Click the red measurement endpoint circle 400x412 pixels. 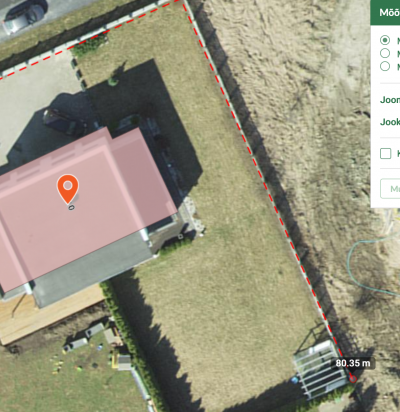point(353,379)
